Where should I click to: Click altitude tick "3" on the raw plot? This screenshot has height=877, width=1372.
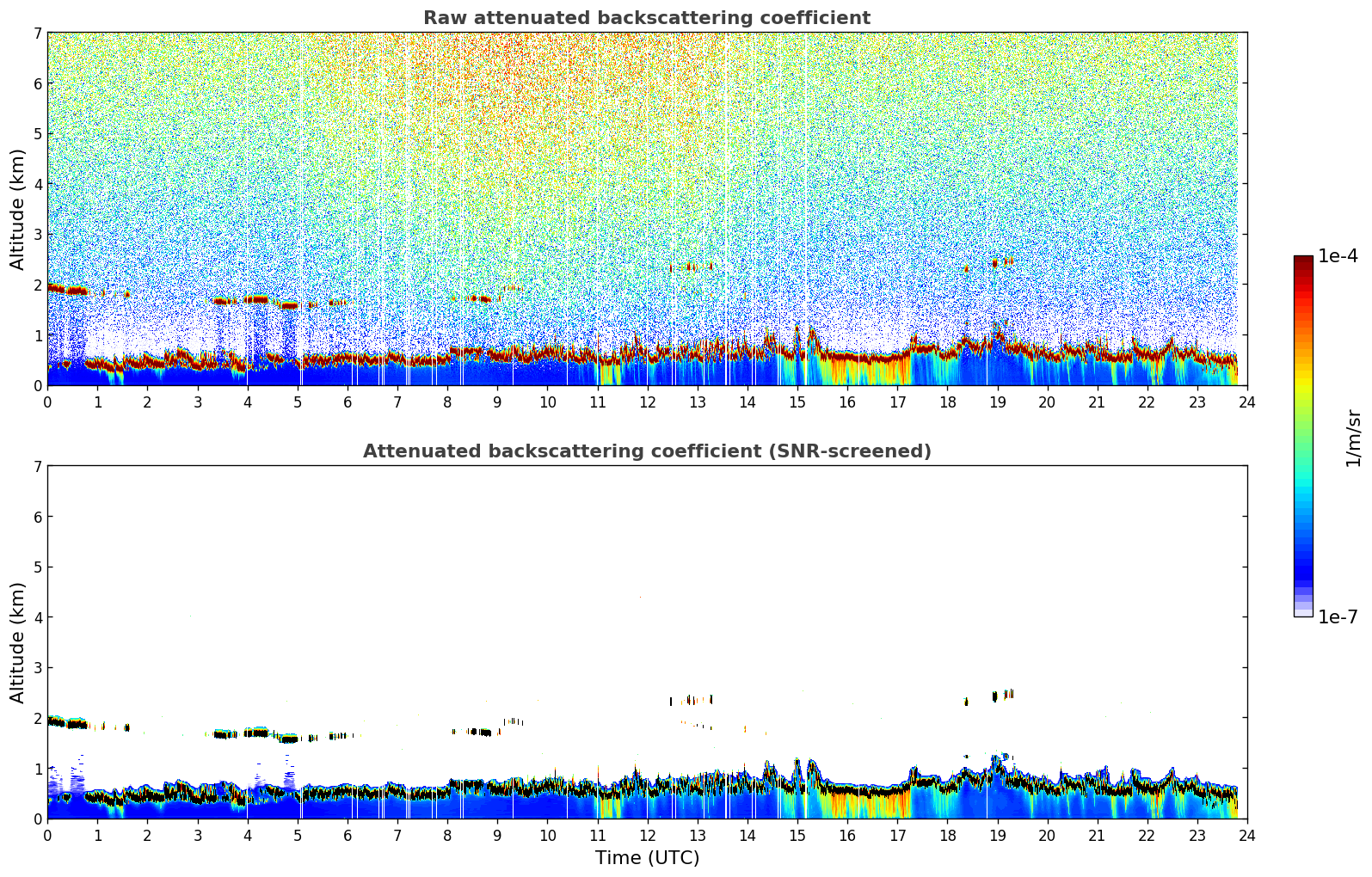pos(38,235)
